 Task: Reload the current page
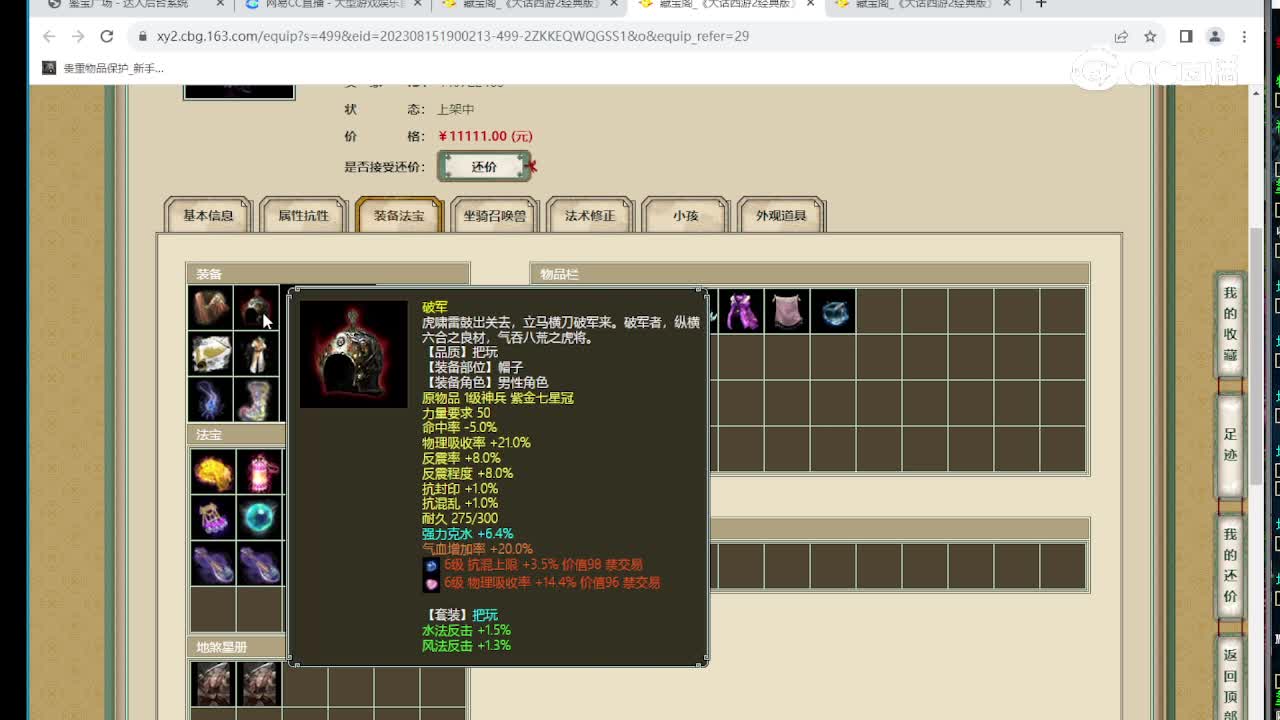pos(107,36)
